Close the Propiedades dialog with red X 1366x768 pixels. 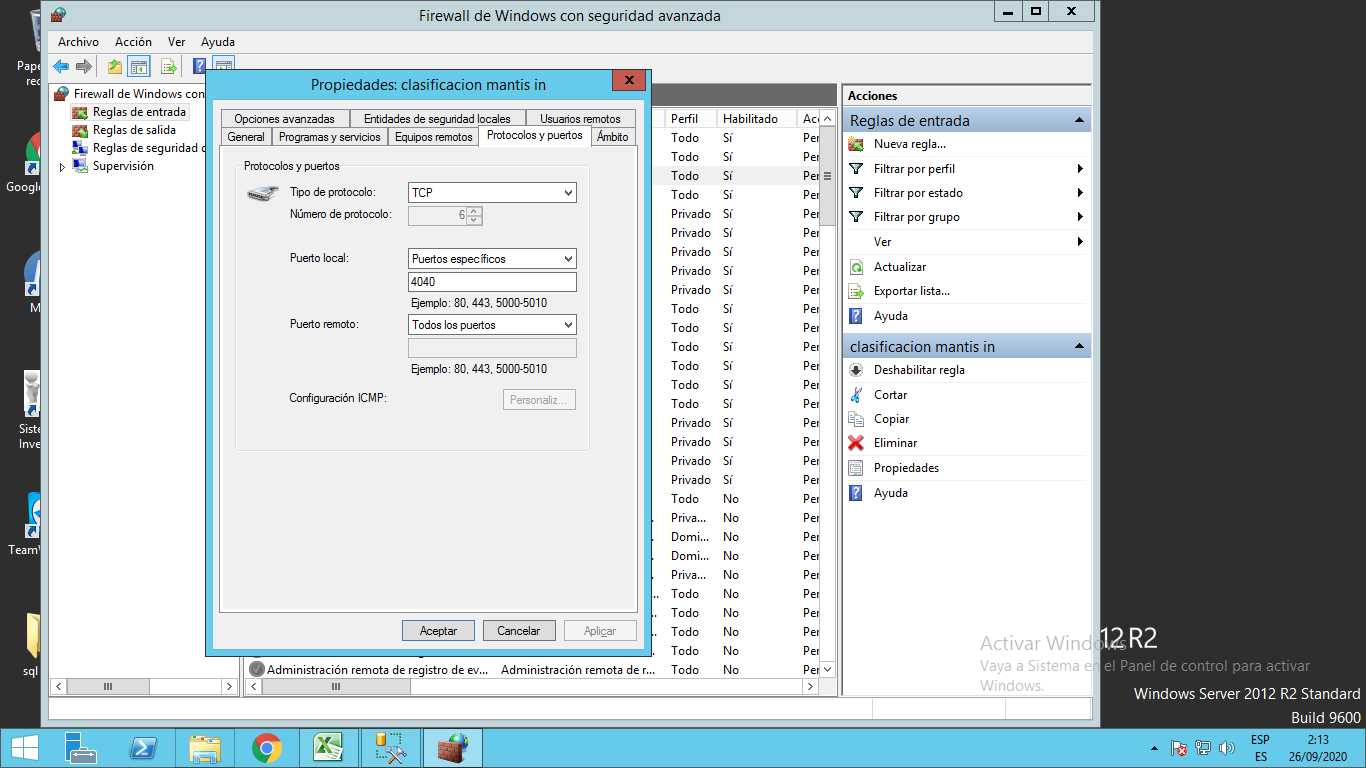[x=628, y=81]
